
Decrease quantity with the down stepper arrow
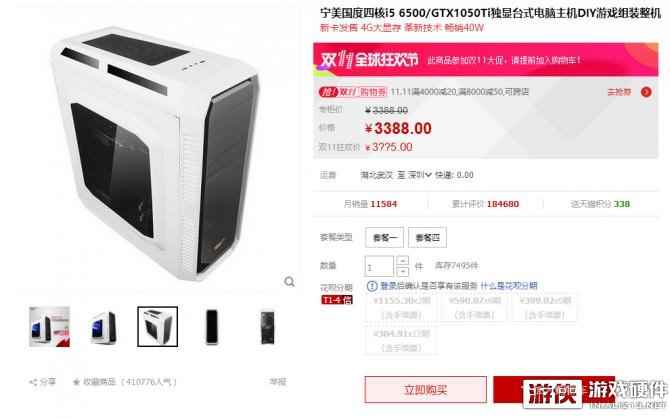coord(403,271)
